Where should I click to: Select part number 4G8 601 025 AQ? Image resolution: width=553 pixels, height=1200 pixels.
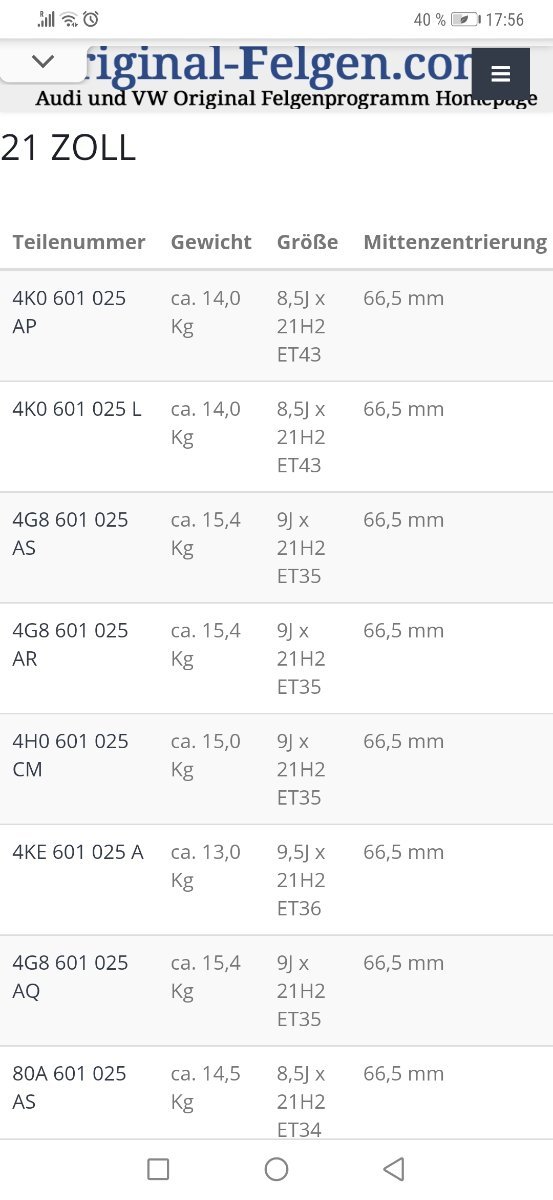click(x=70, y=976)
